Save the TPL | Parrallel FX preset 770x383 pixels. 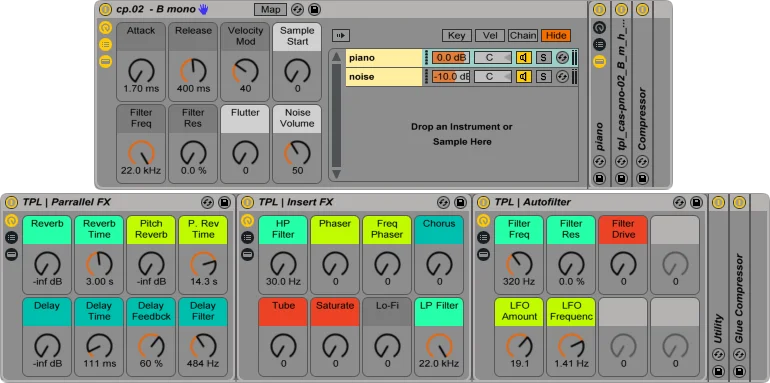click(x=224, y=202)
